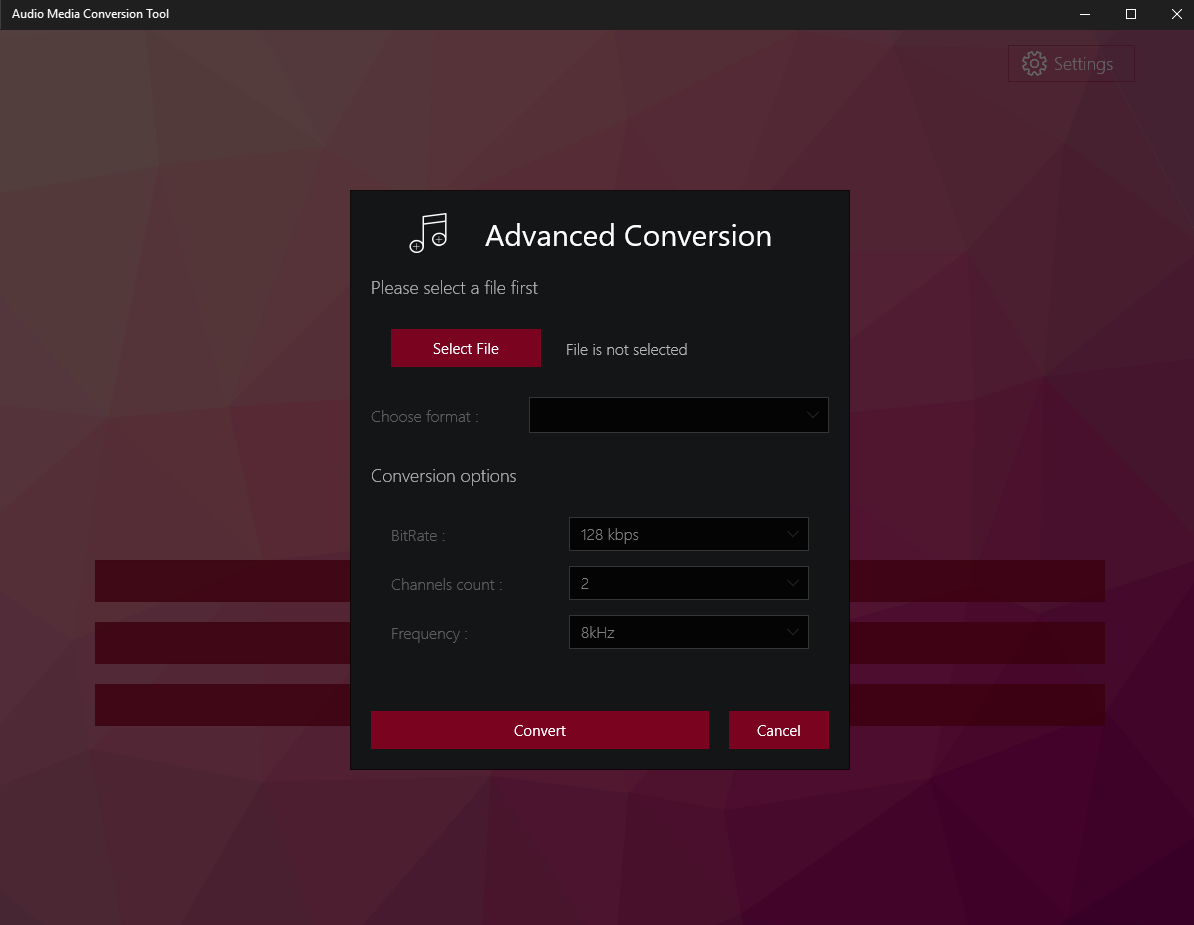
Task: Expand the Choose format dropdown
Action: click(x=678, y=415)
